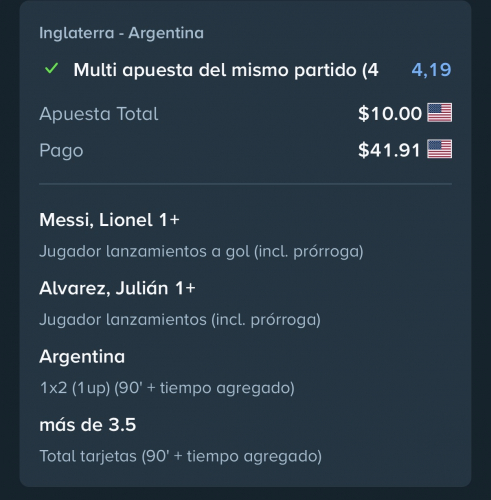This screenshot has width=491, height=500.
Task: Click Jugador lanzamientos (incl. prórroga) market text
Action: click(180, 320)
